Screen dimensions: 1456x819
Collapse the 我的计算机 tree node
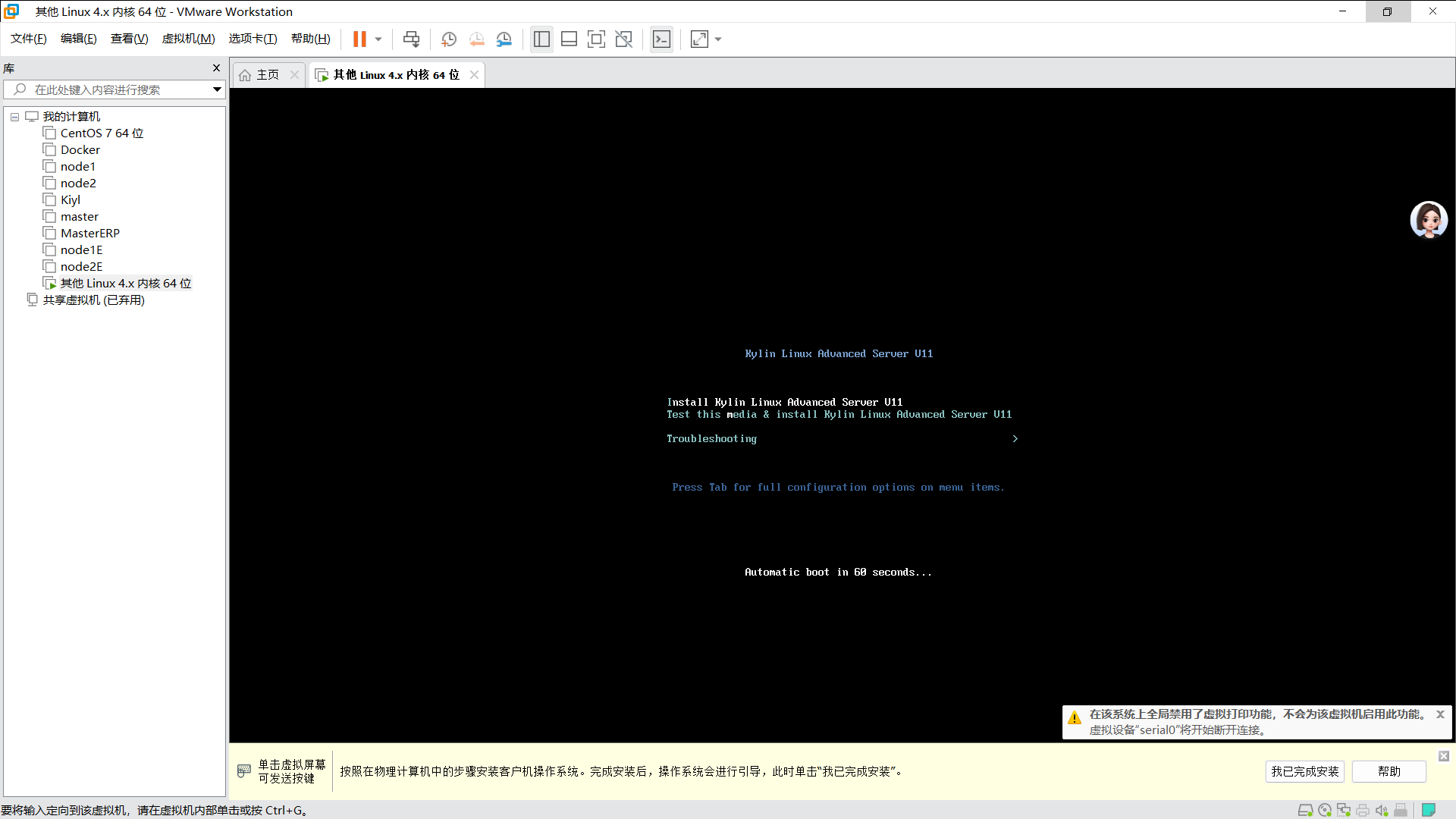tap(14, 116)
